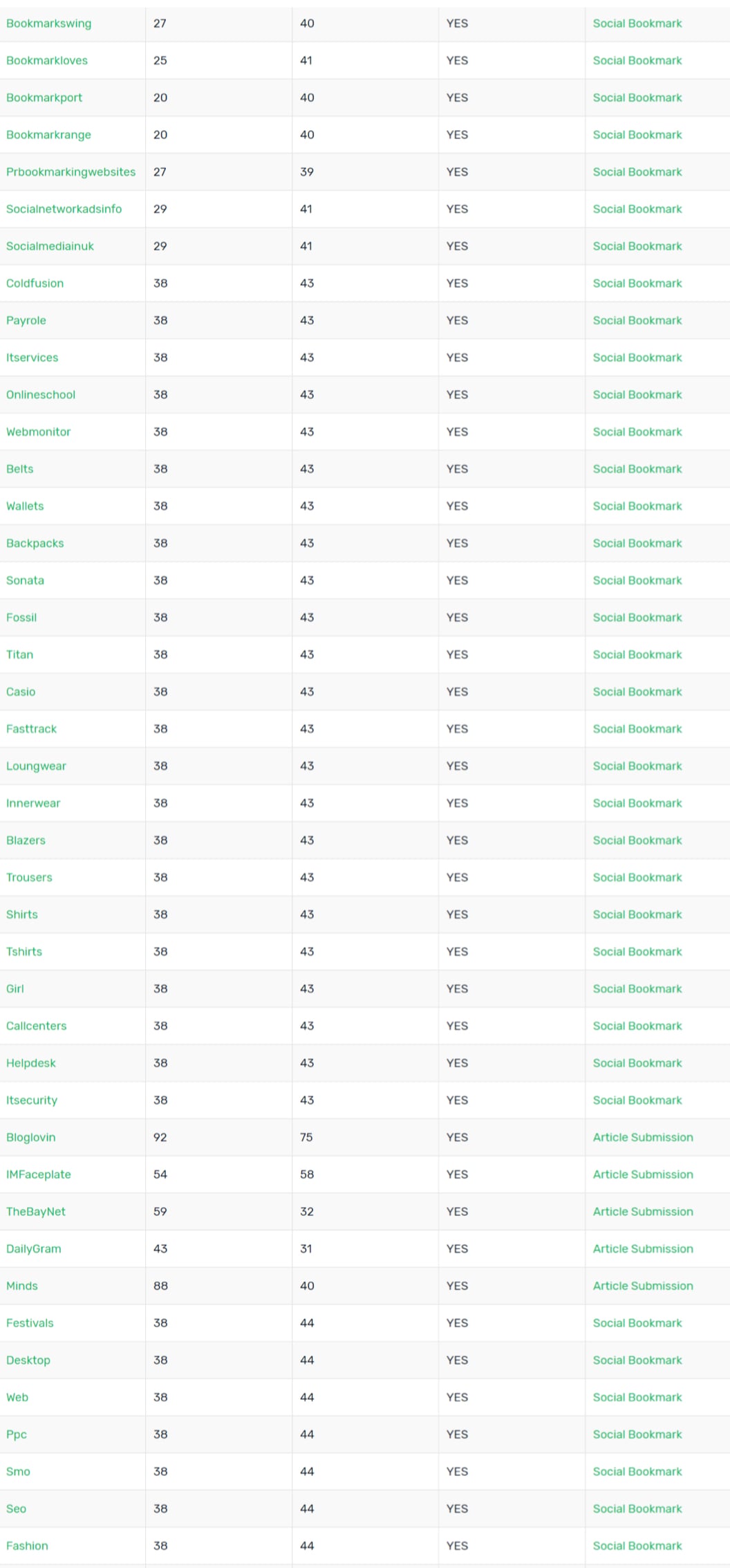
Task: Open the Fasttrack link
Action: click(x=31, y=729)
